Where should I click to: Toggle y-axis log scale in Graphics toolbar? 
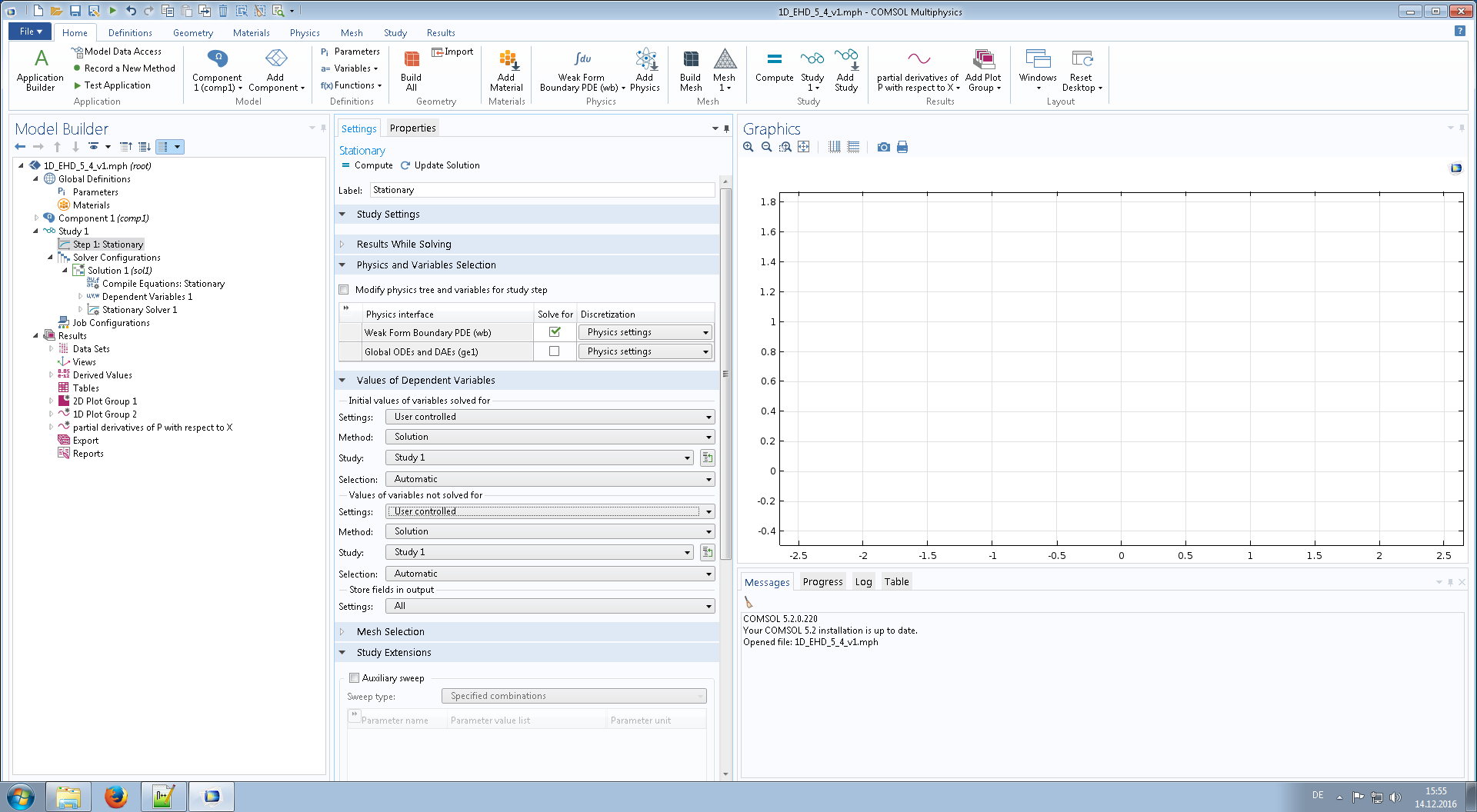coord(854,147)
